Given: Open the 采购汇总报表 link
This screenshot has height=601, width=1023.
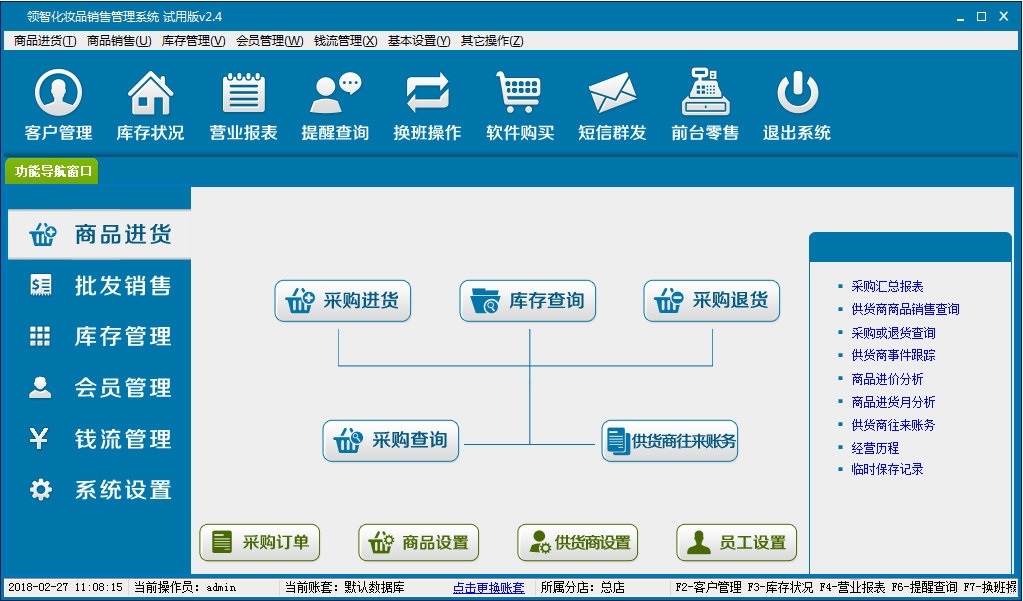Looking at the screenshot, I should coord(887,286).
